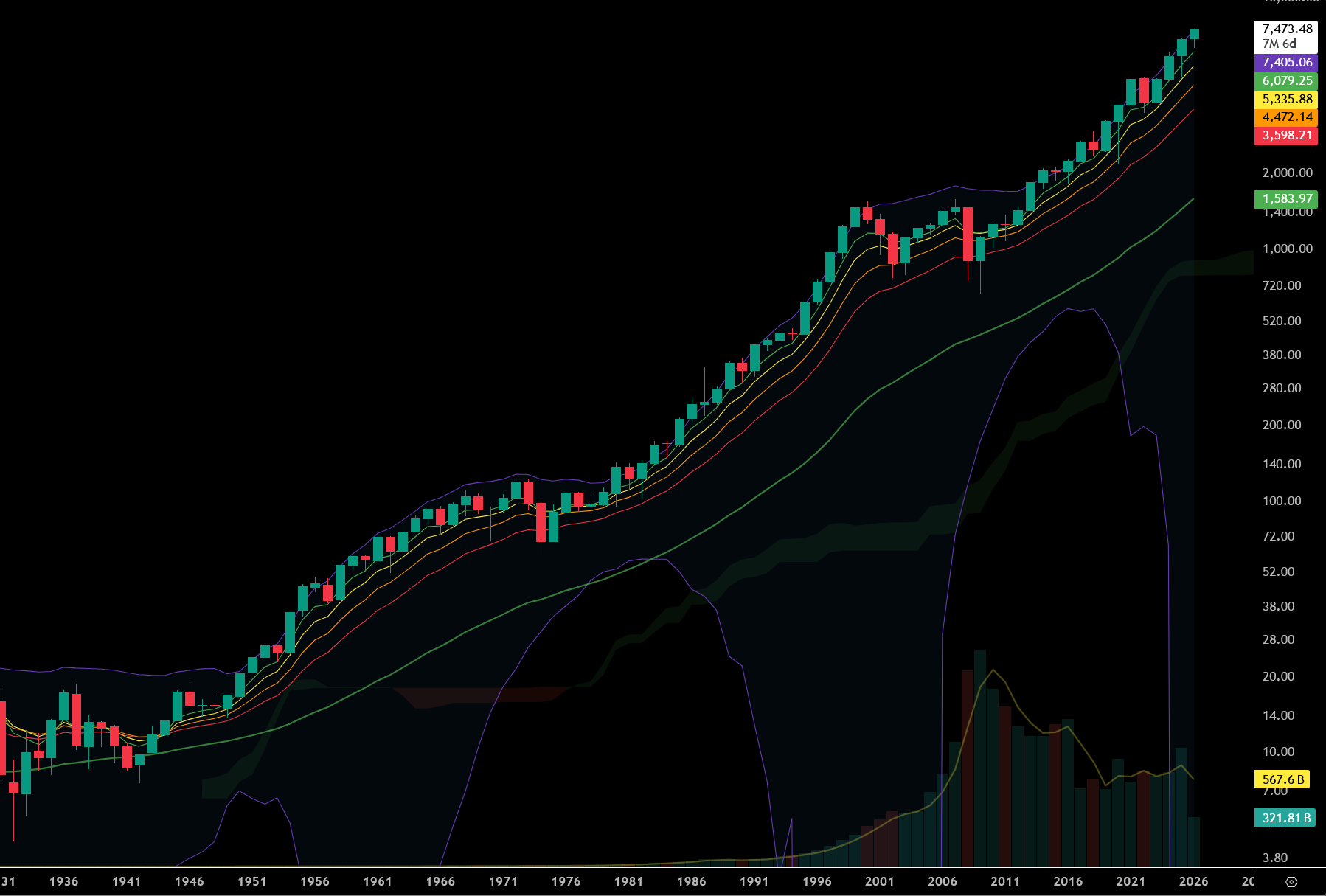This screenshot has width=1326, height=896.
Task: Click the 380.00 price scale value
Action: [x=1282, y=355]
